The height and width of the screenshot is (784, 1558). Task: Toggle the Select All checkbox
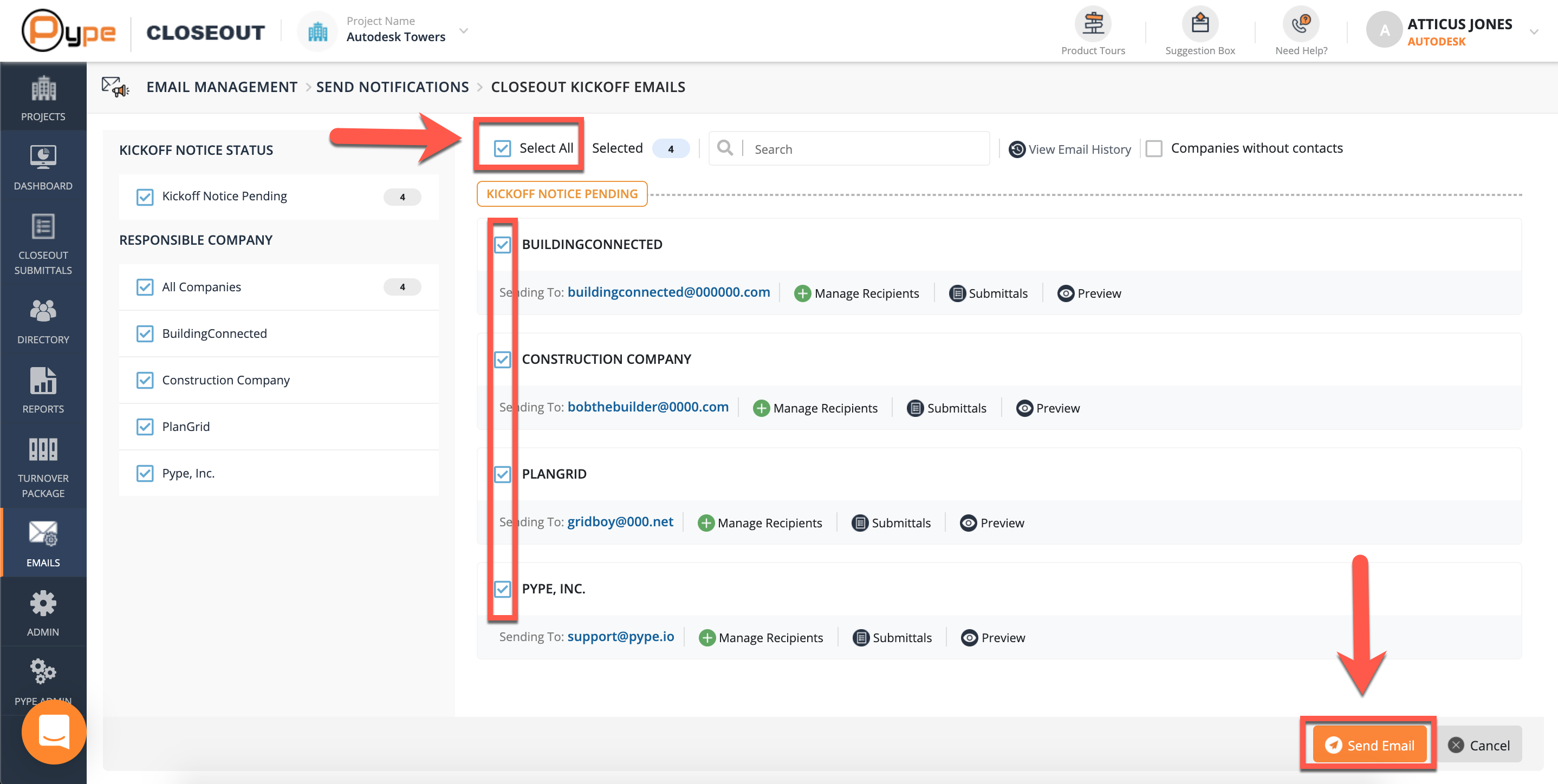point(502,149)
